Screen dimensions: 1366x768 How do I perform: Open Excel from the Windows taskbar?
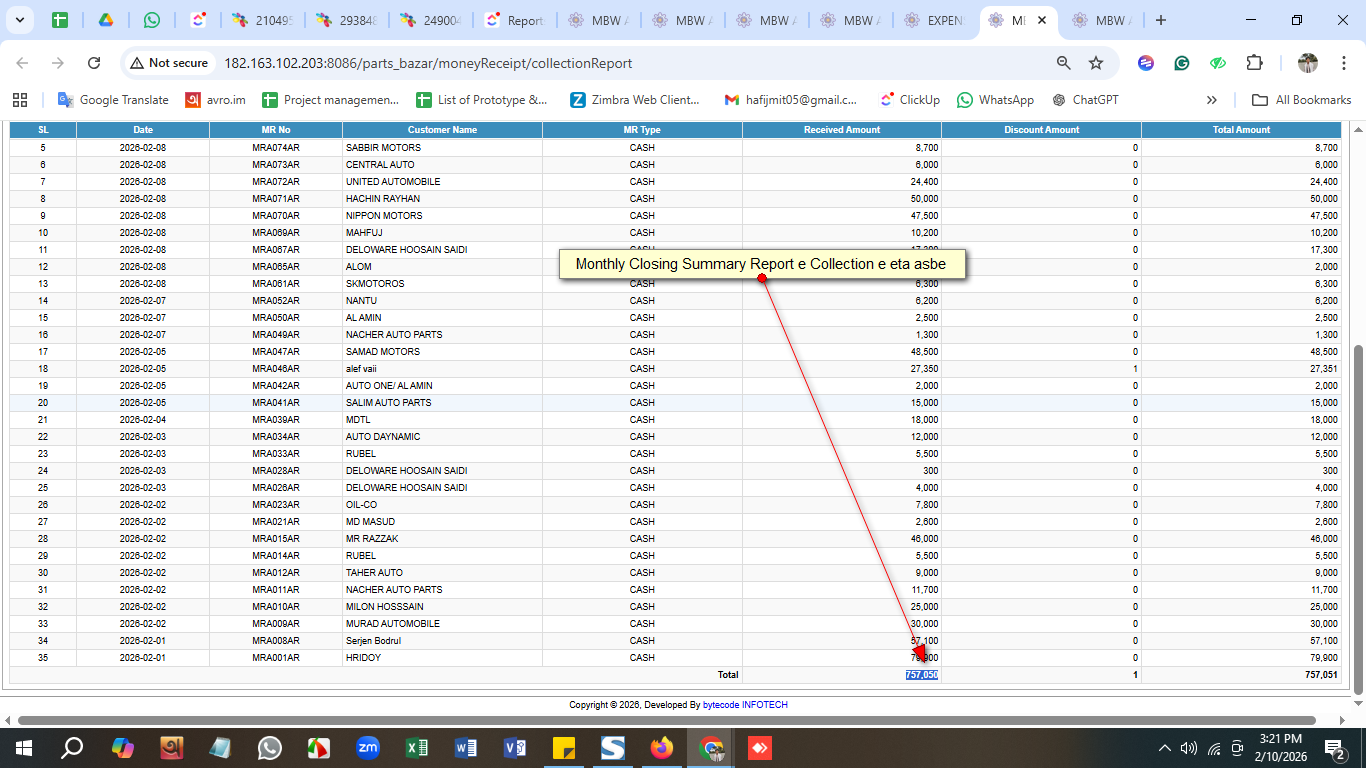click(417, 748)
